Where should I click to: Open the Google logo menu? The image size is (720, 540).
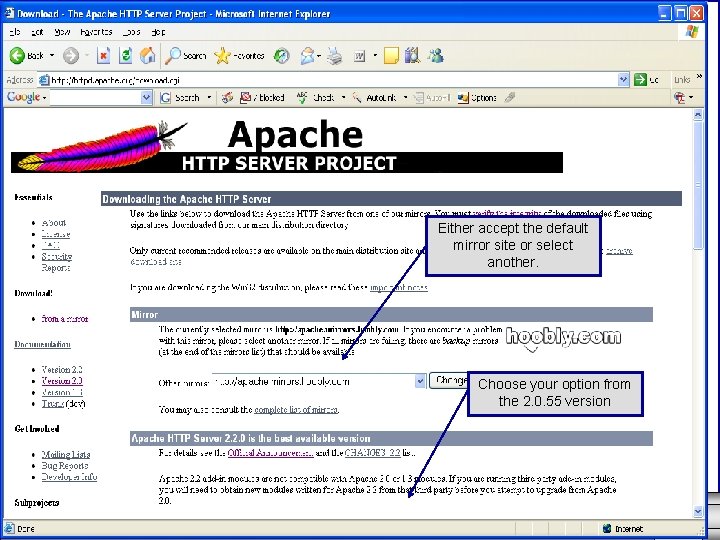coord(26,97)
